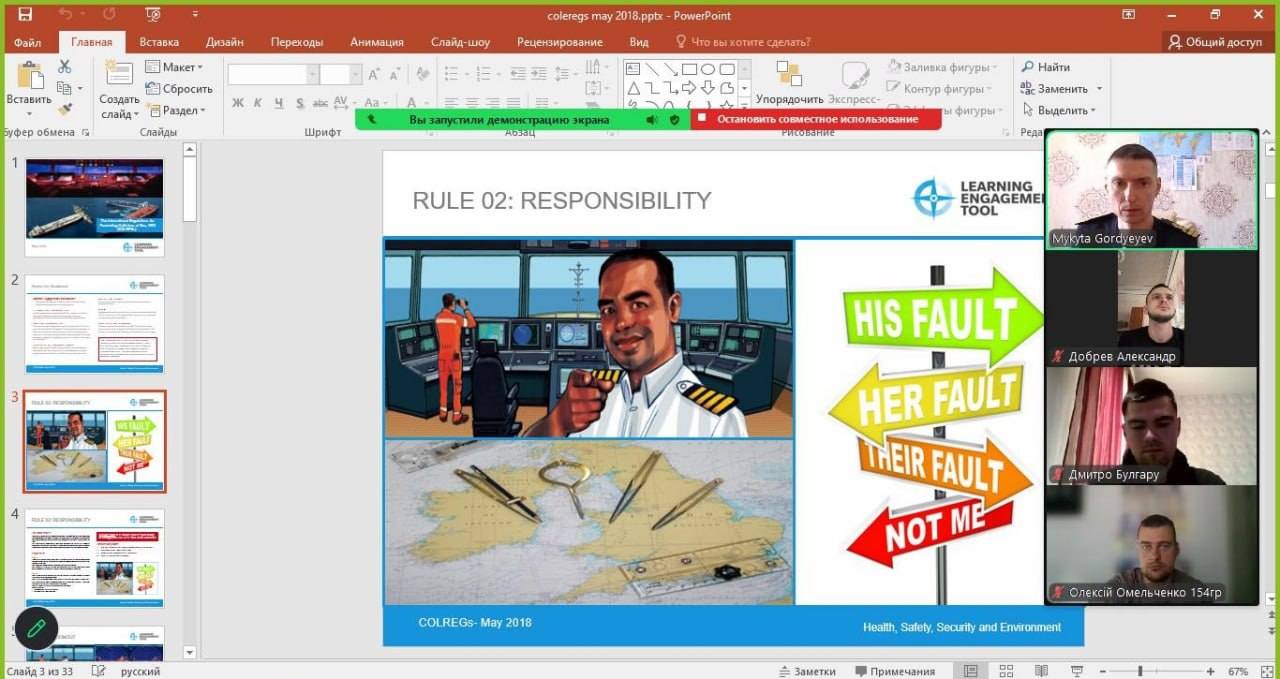Image resolution: width=1280 pixels, height=679 pixels.
Task: Click the Найти find button
Action: (x=1045, y=67)
